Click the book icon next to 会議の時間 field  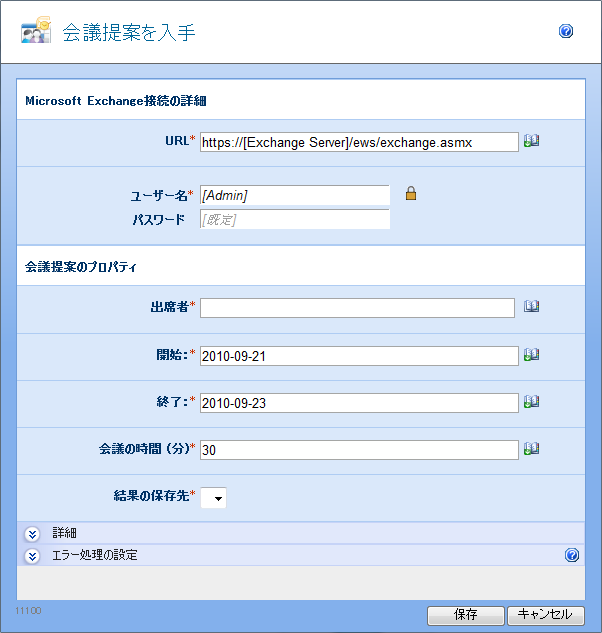[x=531, y=449]
